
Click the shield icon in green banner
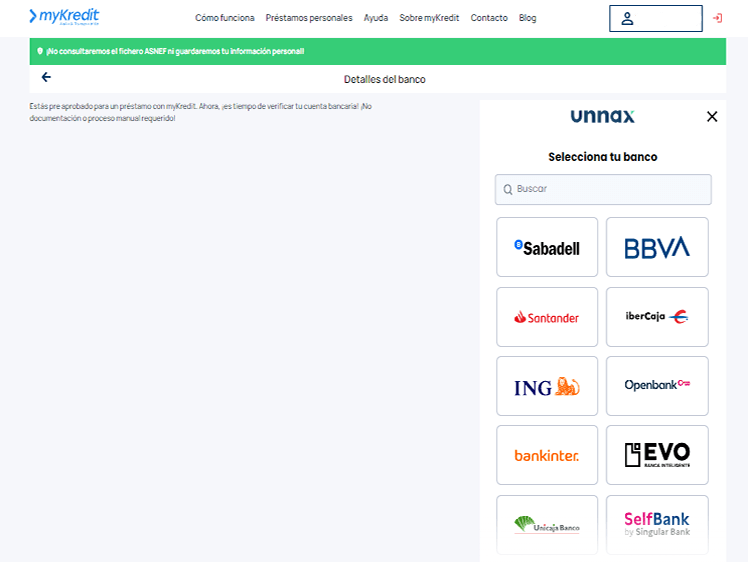[x=40, y=51]
